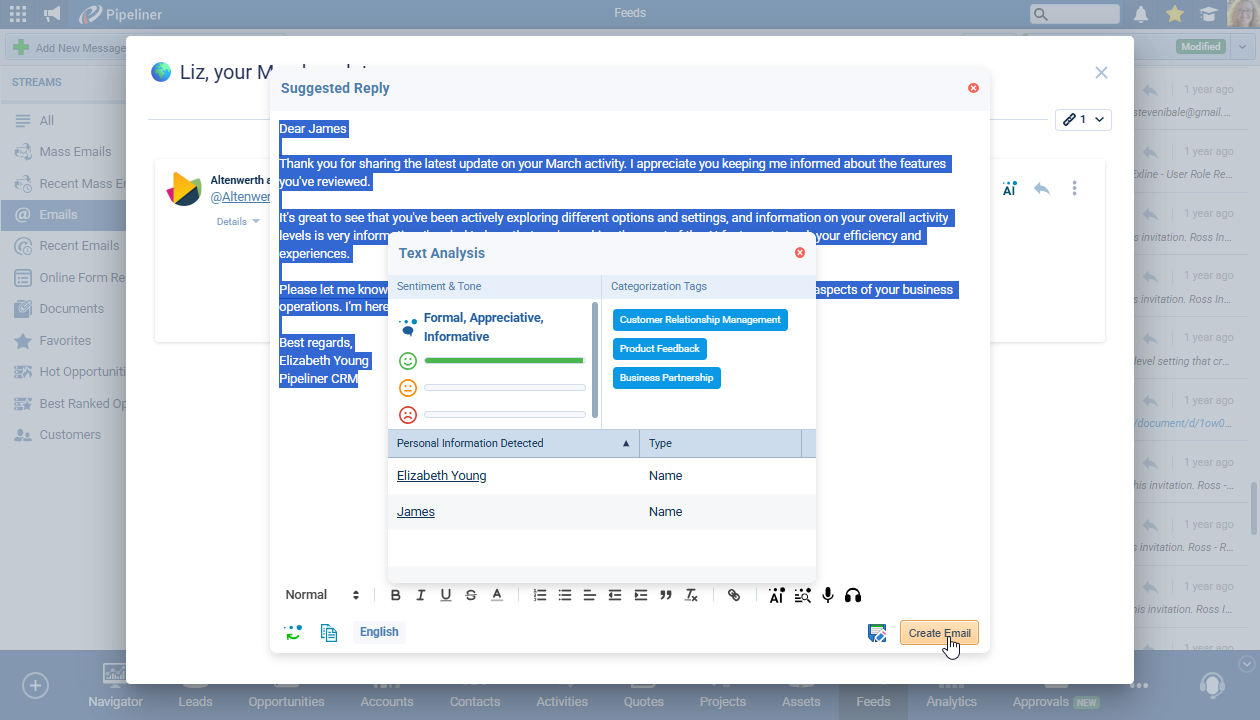
Task: Sort by Personal Information Detected column
Action: (513, 443)
